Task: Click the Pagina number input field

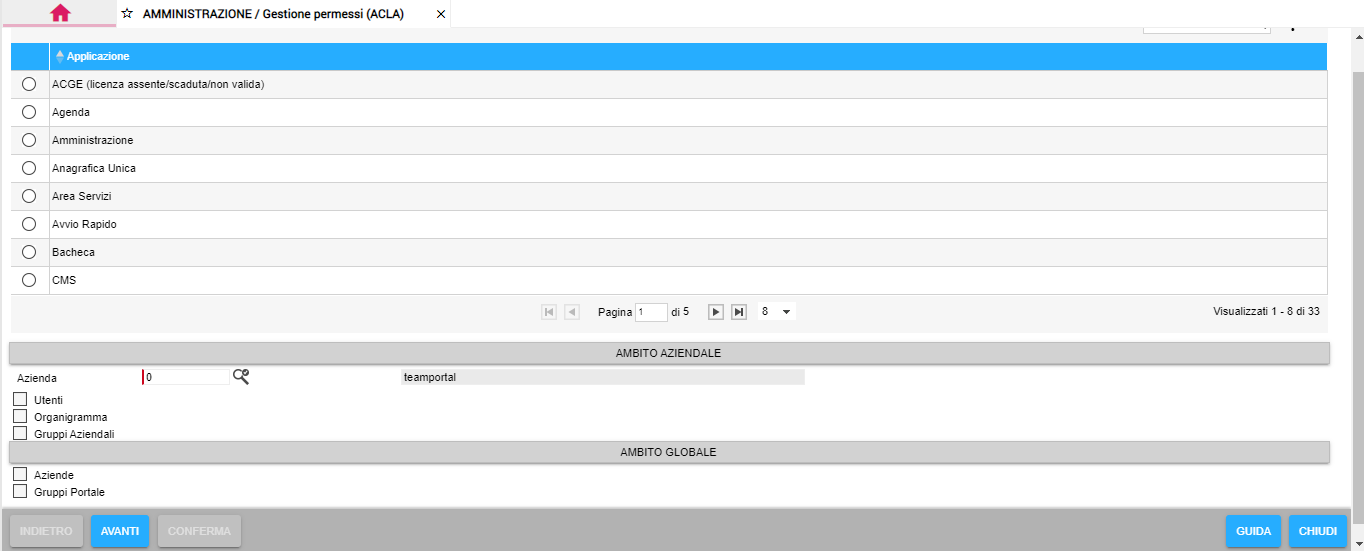Action: (651, 312)
